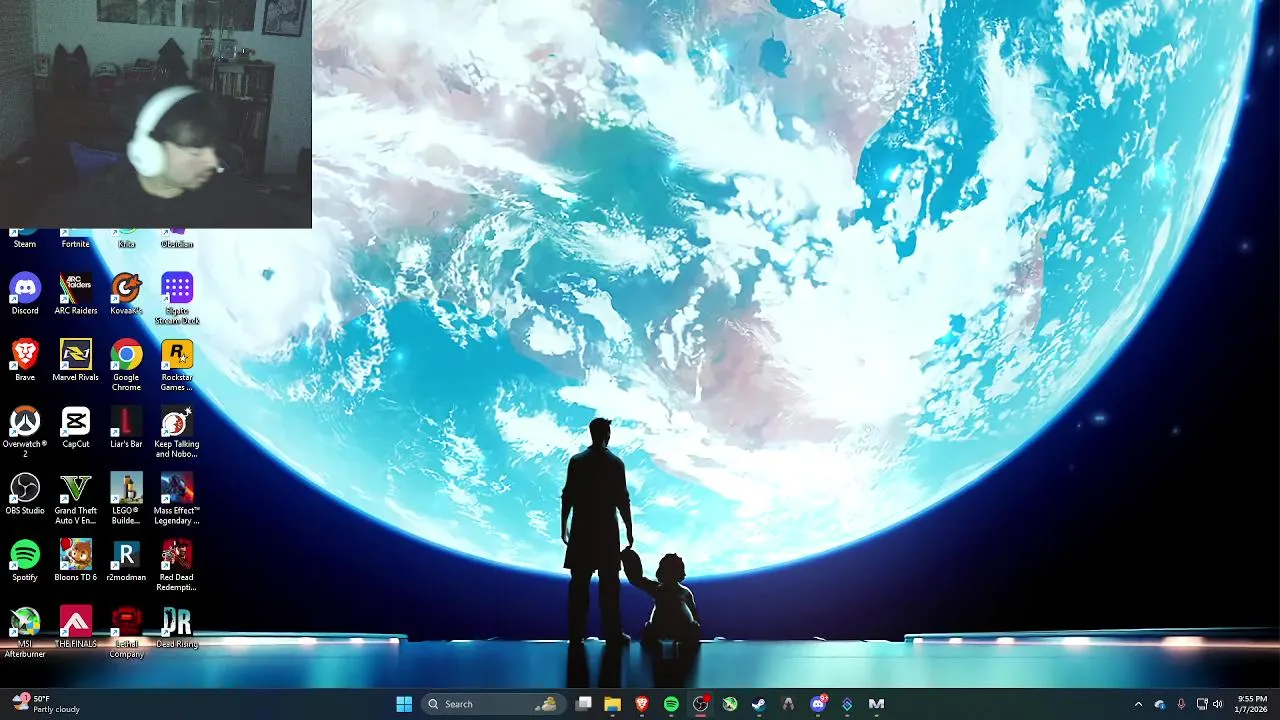The height and width of the screenshot is (720, 1280).
Task: Click the blue diamond taskbar app icon
Action: click(x=847, y=704)
